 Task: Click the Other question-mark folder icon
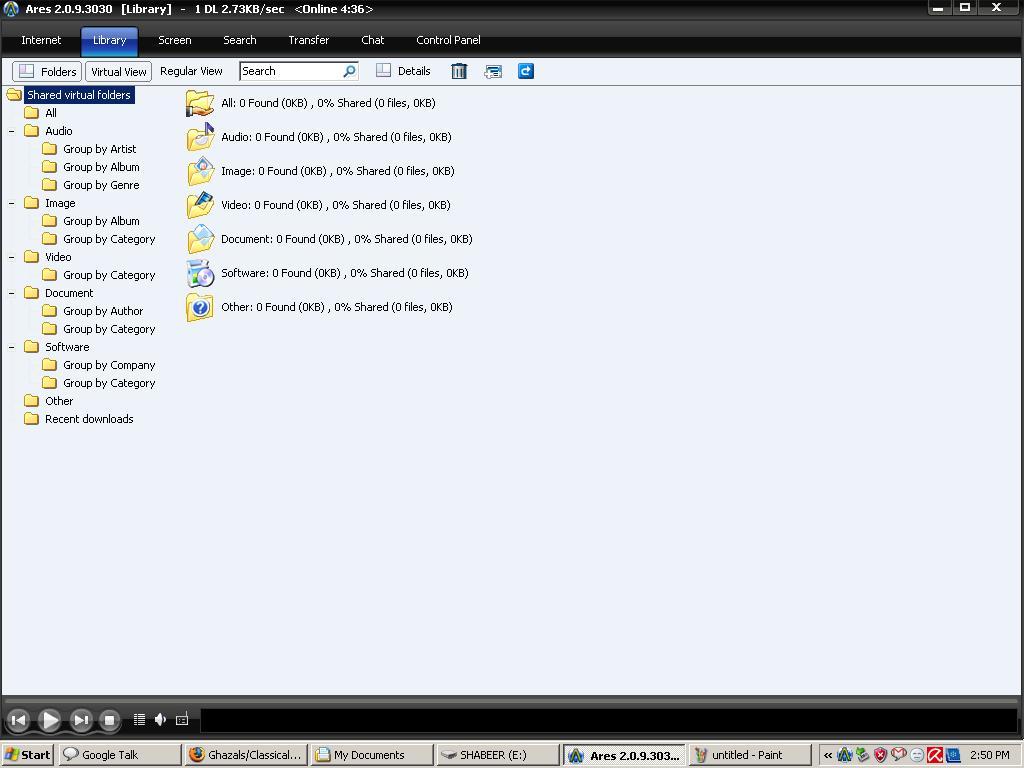coord(200,307)
